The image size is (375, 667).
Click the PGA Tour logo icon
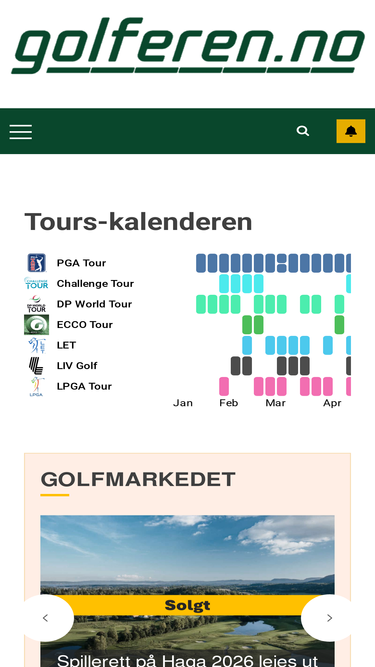37,263
